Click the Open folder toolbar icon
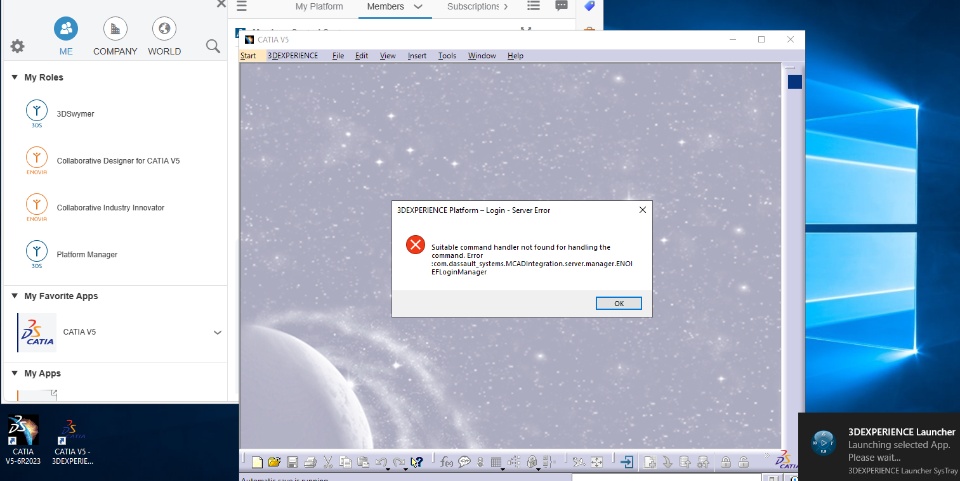The width and height of the screenshot is (960, 481). click(x=274, y=462)
